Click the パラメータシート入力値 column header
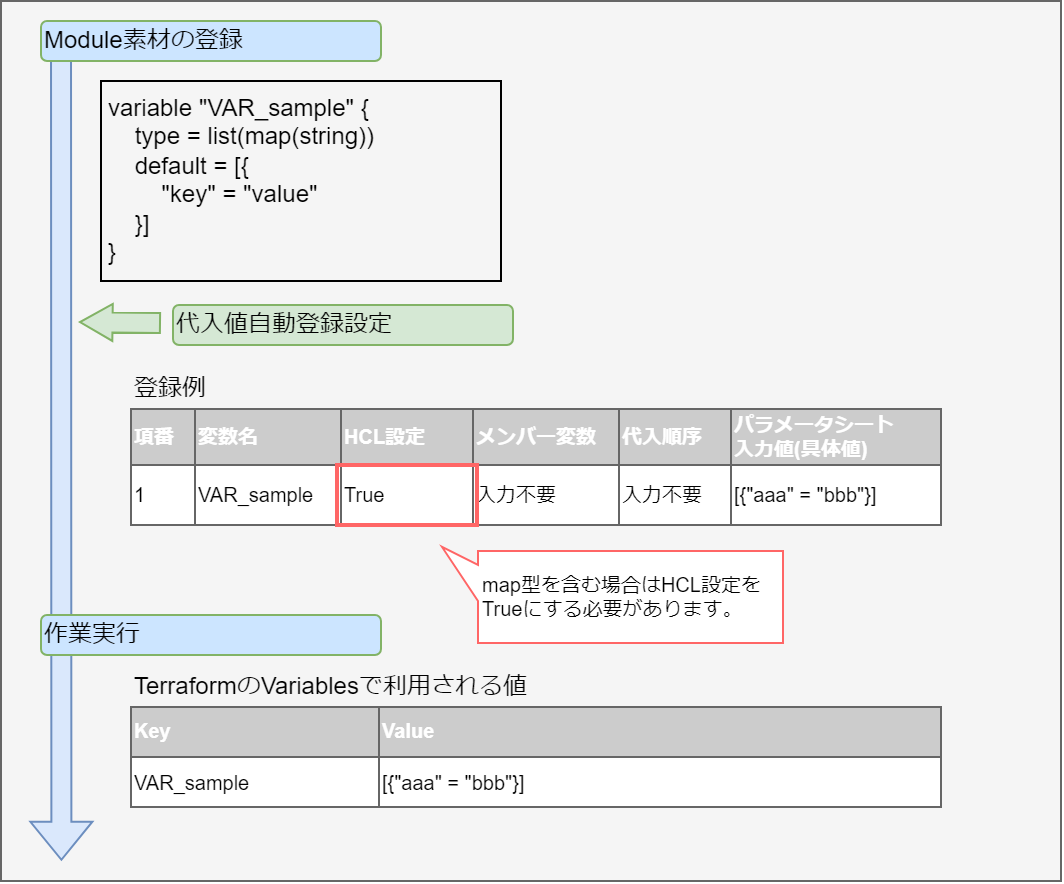 [x=835, y=437]
